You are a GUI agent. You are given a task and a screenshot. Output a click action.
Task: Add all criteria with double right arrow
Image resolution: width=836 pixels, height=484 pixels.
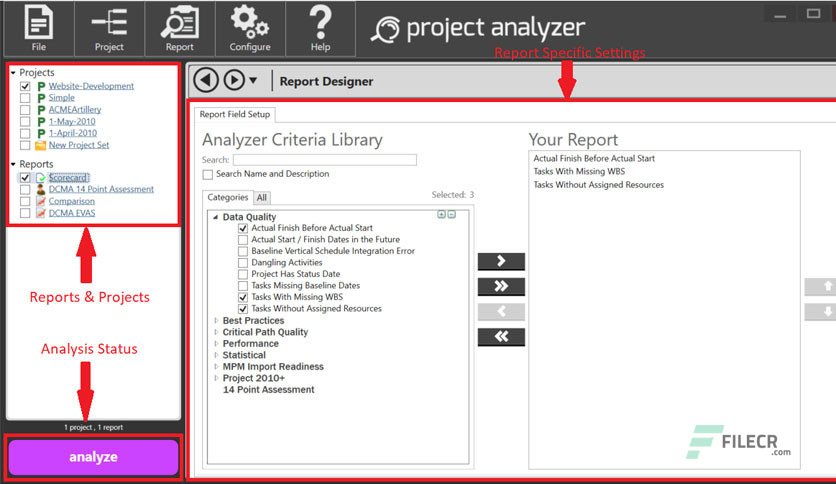coord(501,286)
